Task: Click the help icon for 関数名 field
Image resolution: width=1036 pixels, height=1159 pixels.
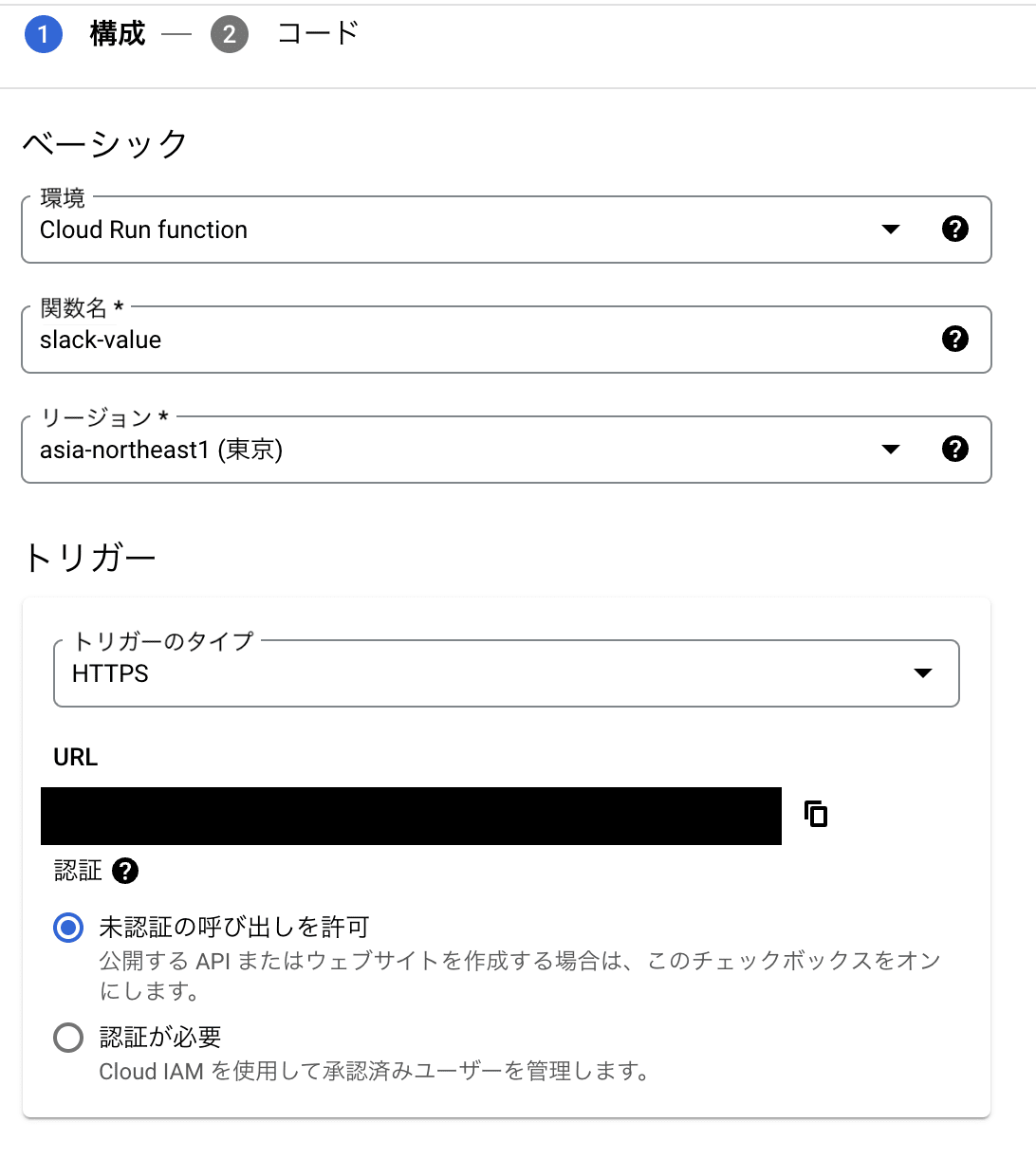Action: click(954, 339)
